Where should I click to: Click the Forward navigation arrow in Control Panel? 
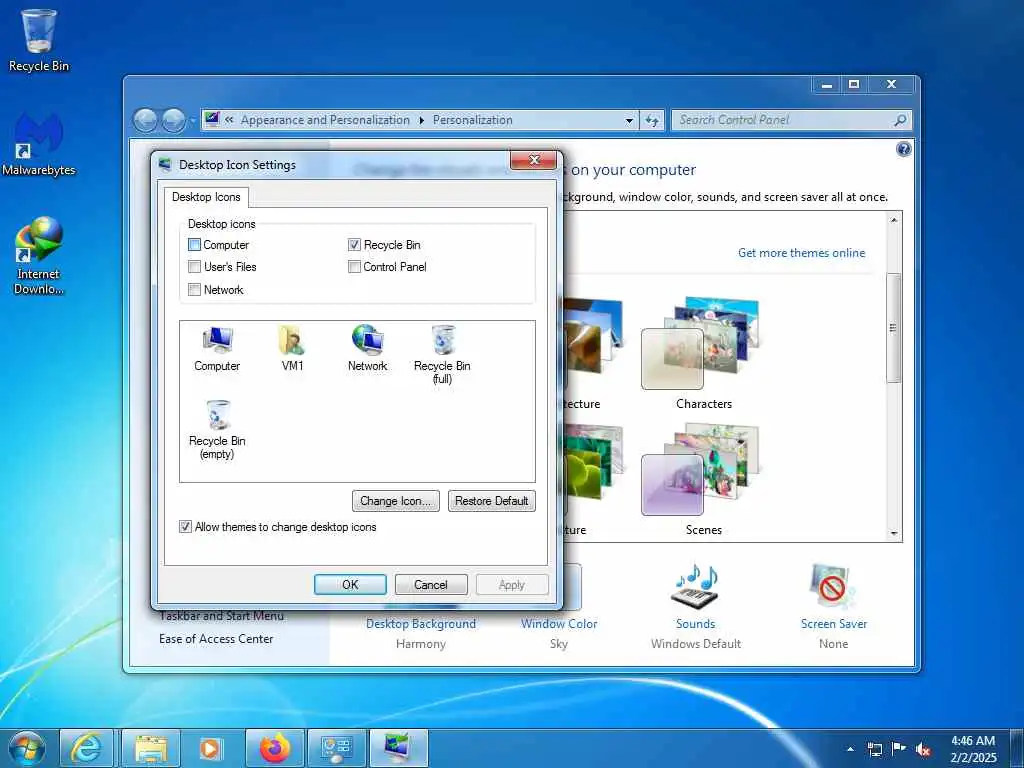click(x=173, y=120)
